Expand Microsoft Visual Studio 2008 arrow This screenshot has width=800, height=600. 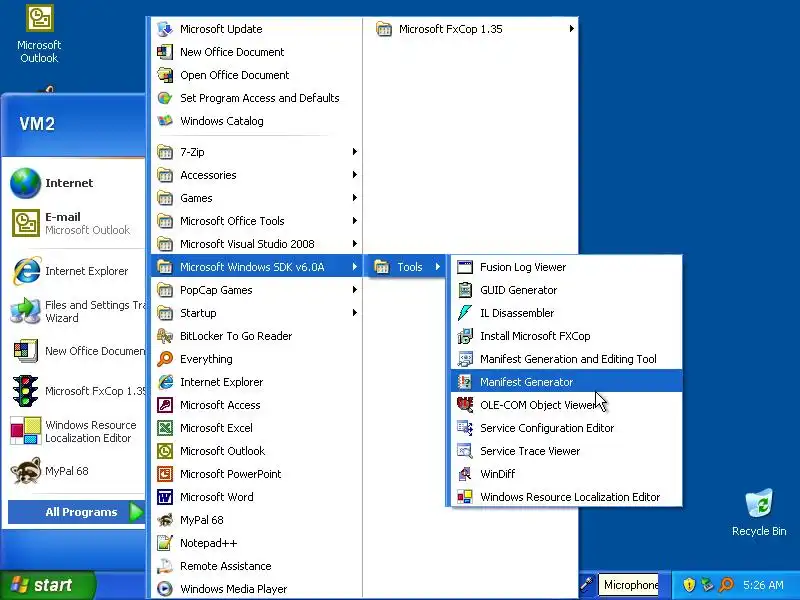[x=354, y=243]
